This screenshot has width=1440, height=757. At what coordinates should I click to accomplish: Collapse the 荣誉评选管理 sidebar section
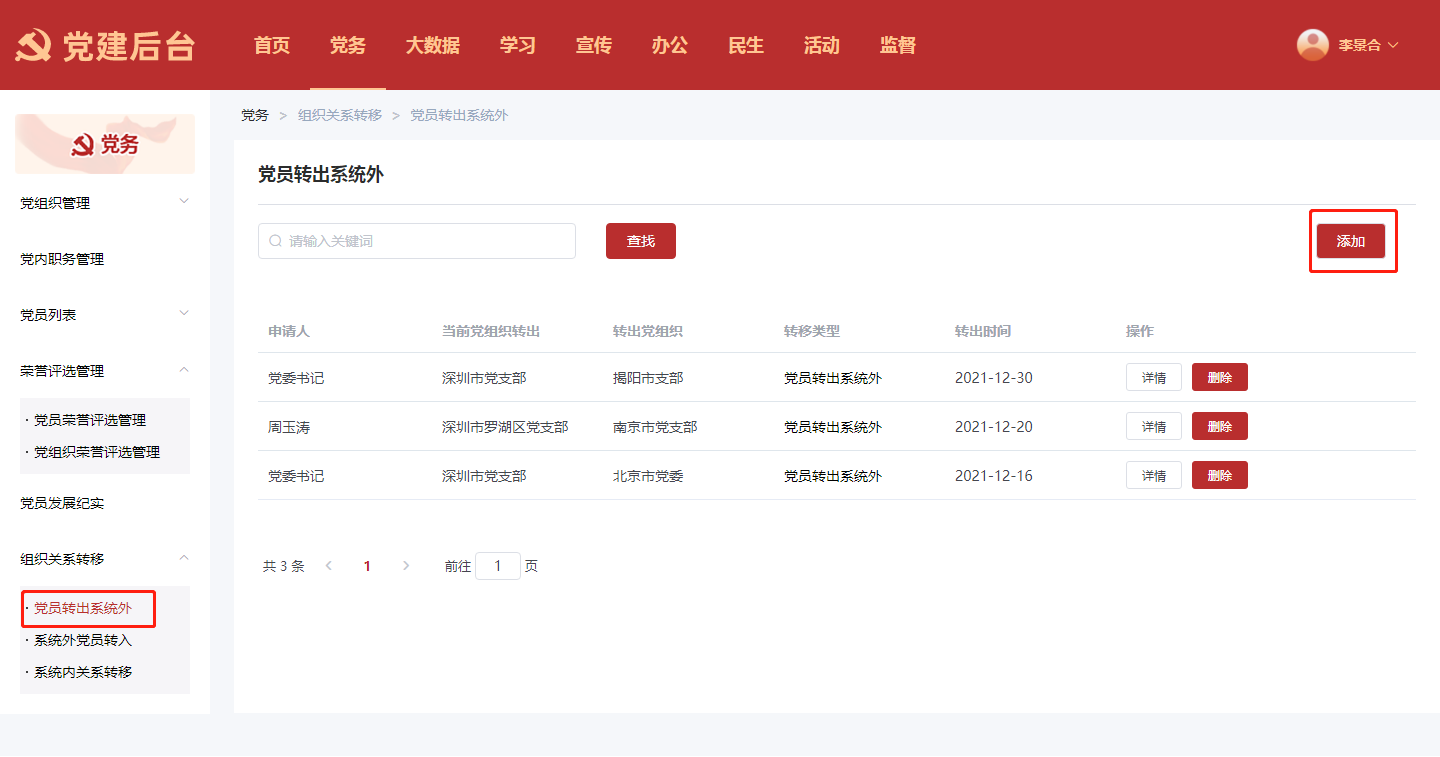coord(183,370)
